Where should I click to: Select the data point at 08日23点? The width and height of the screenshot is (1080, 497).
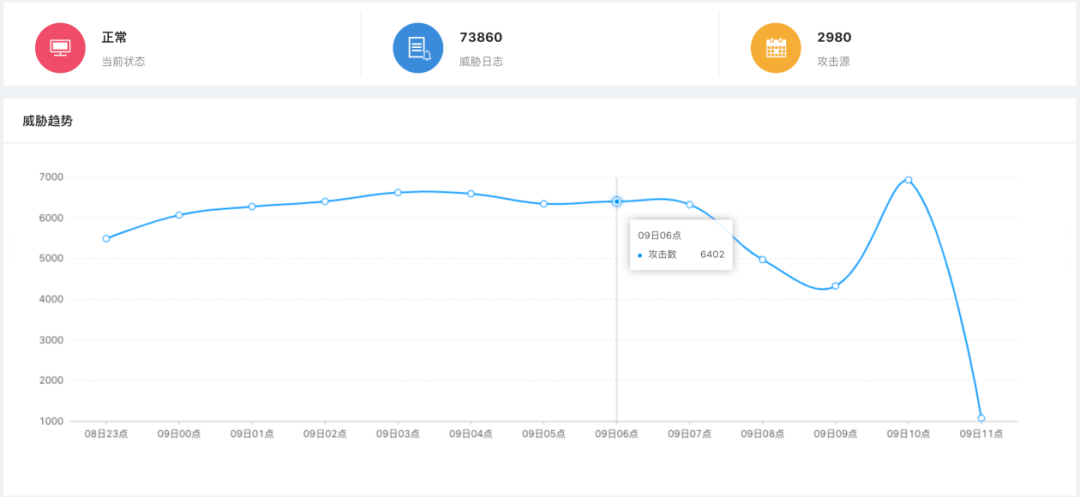point(106,239)
